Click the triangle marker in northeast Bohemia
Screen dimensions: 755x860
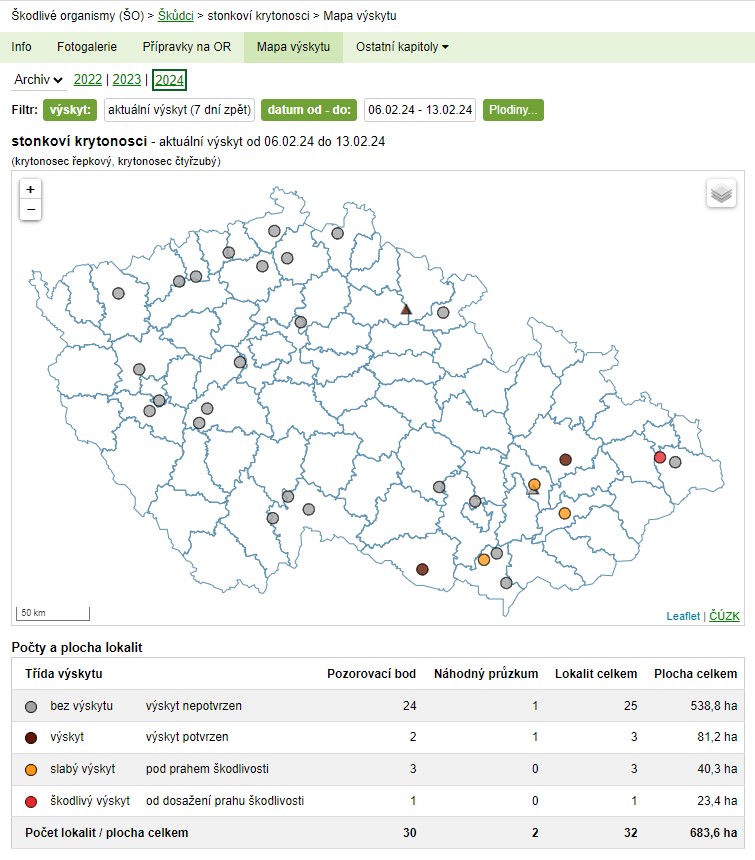point(406,309)
